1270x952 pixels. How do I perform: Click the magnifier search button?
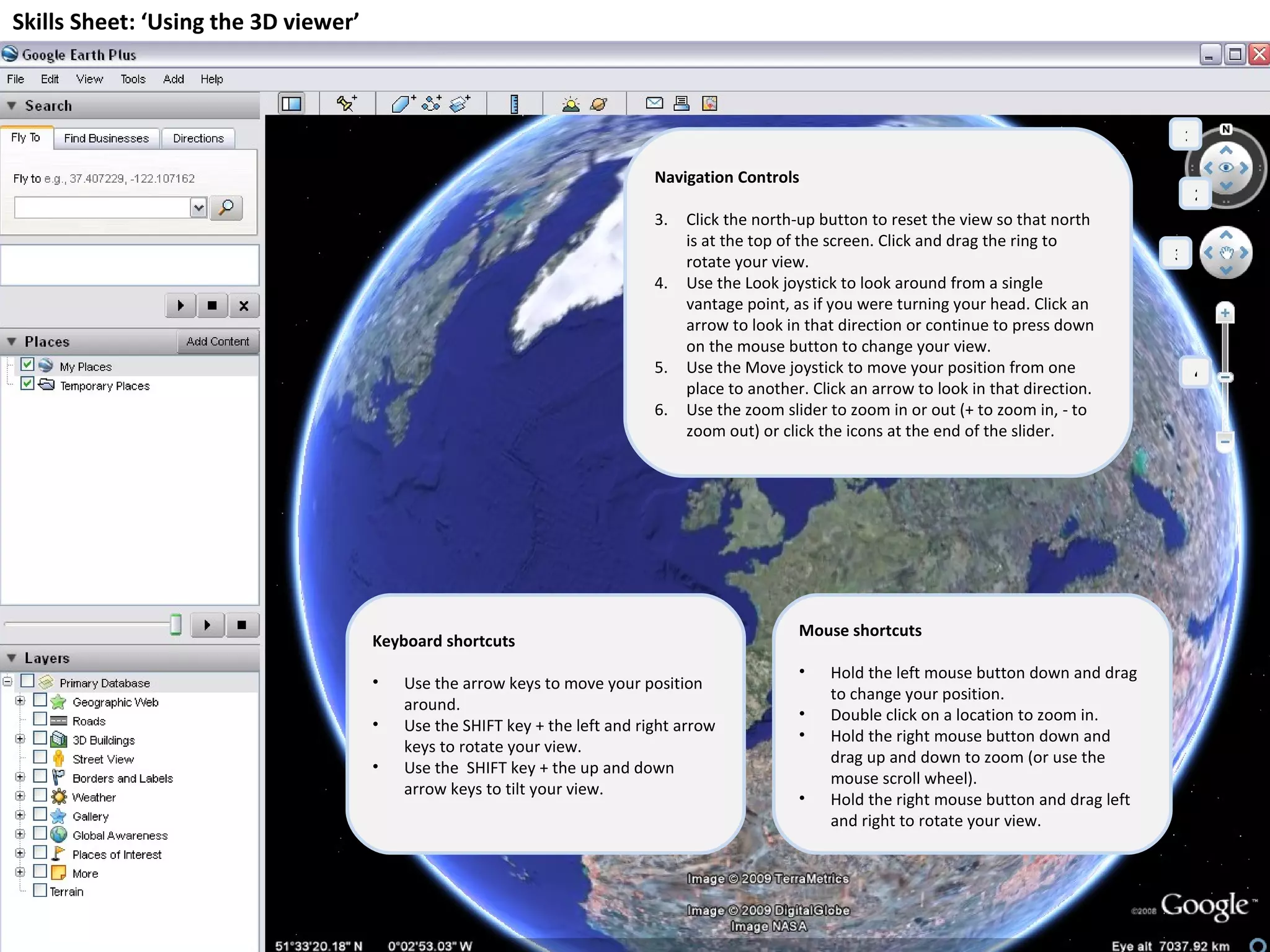coord(226,208)
